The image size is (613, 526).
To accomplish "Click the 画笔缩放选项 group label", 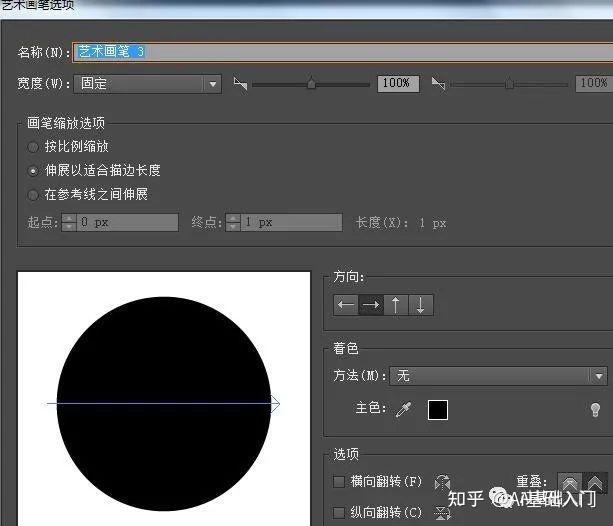I will 66,124.
